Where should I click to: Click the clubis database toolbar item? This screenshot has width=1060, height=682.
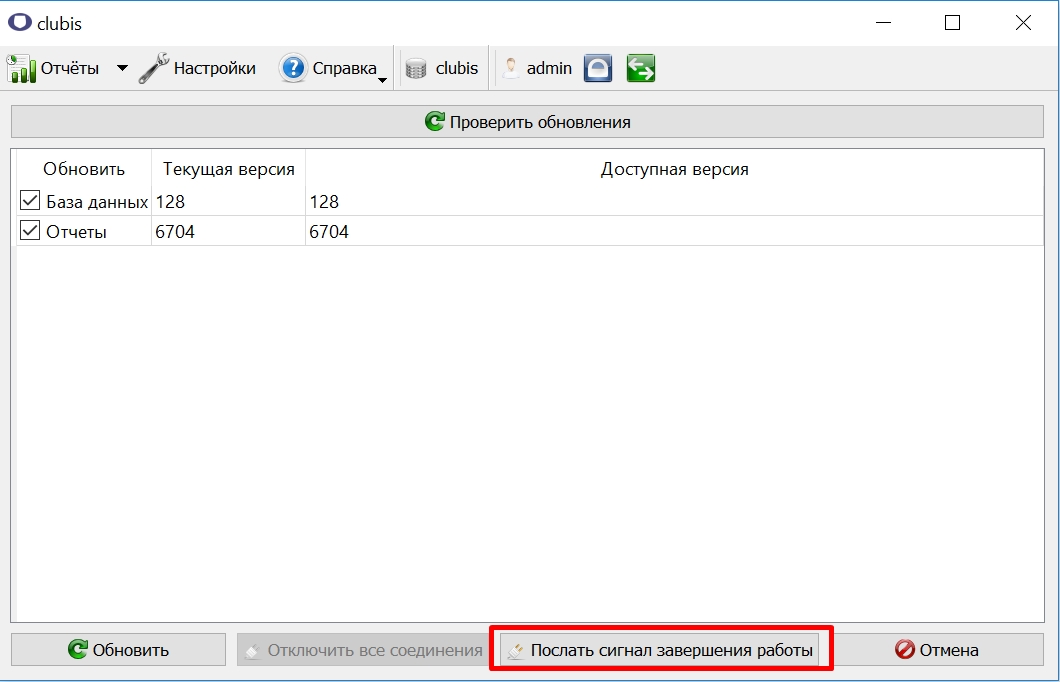(x=442, y=68)
